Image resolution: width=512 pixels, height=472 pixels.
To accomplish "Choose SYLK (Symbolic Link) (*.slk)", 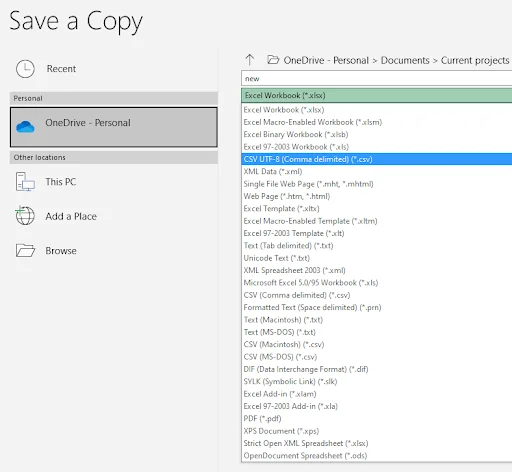I will point(377,381).
